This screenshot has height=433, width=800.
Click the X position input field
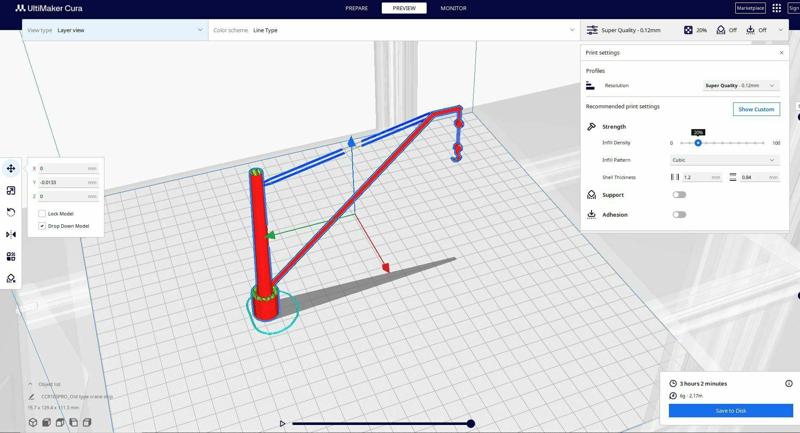[x=68, y=168]
